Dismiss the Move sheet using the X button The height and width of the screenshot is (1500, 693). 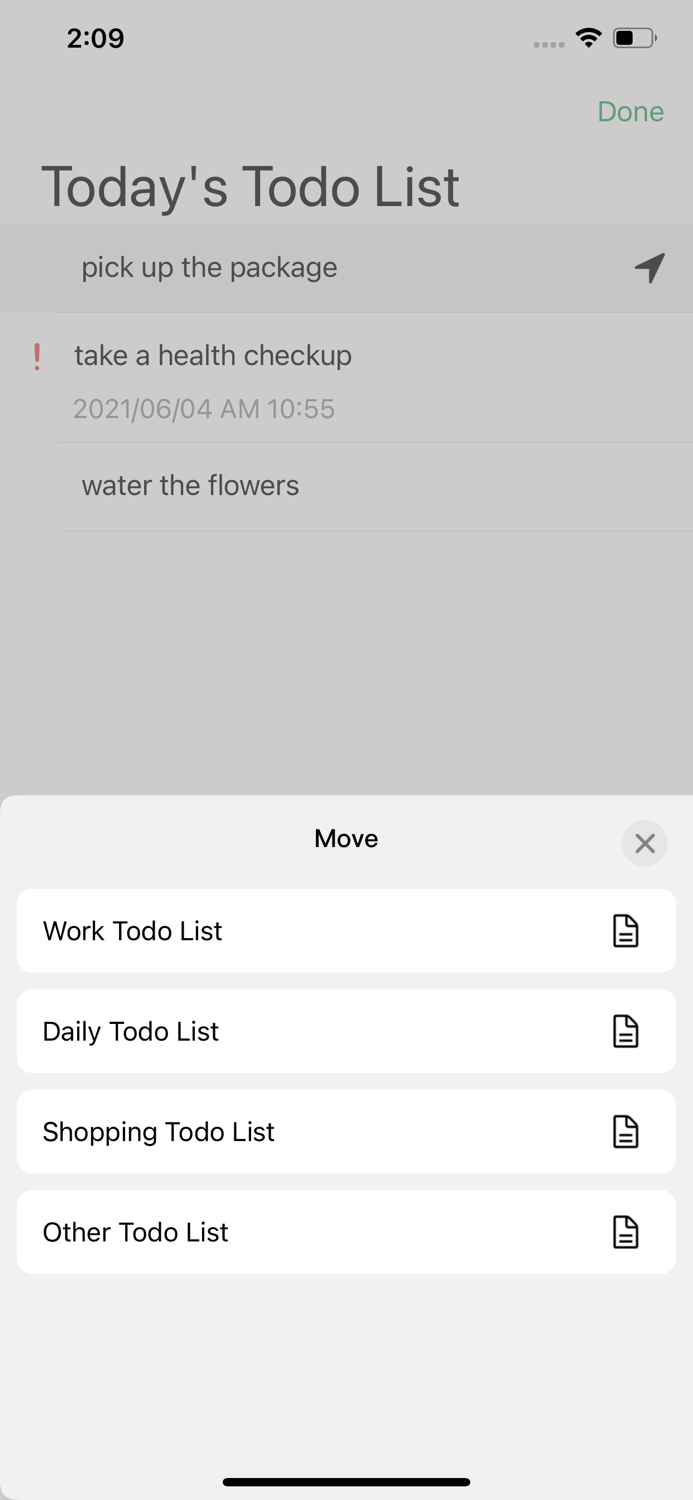pos(644,843)
